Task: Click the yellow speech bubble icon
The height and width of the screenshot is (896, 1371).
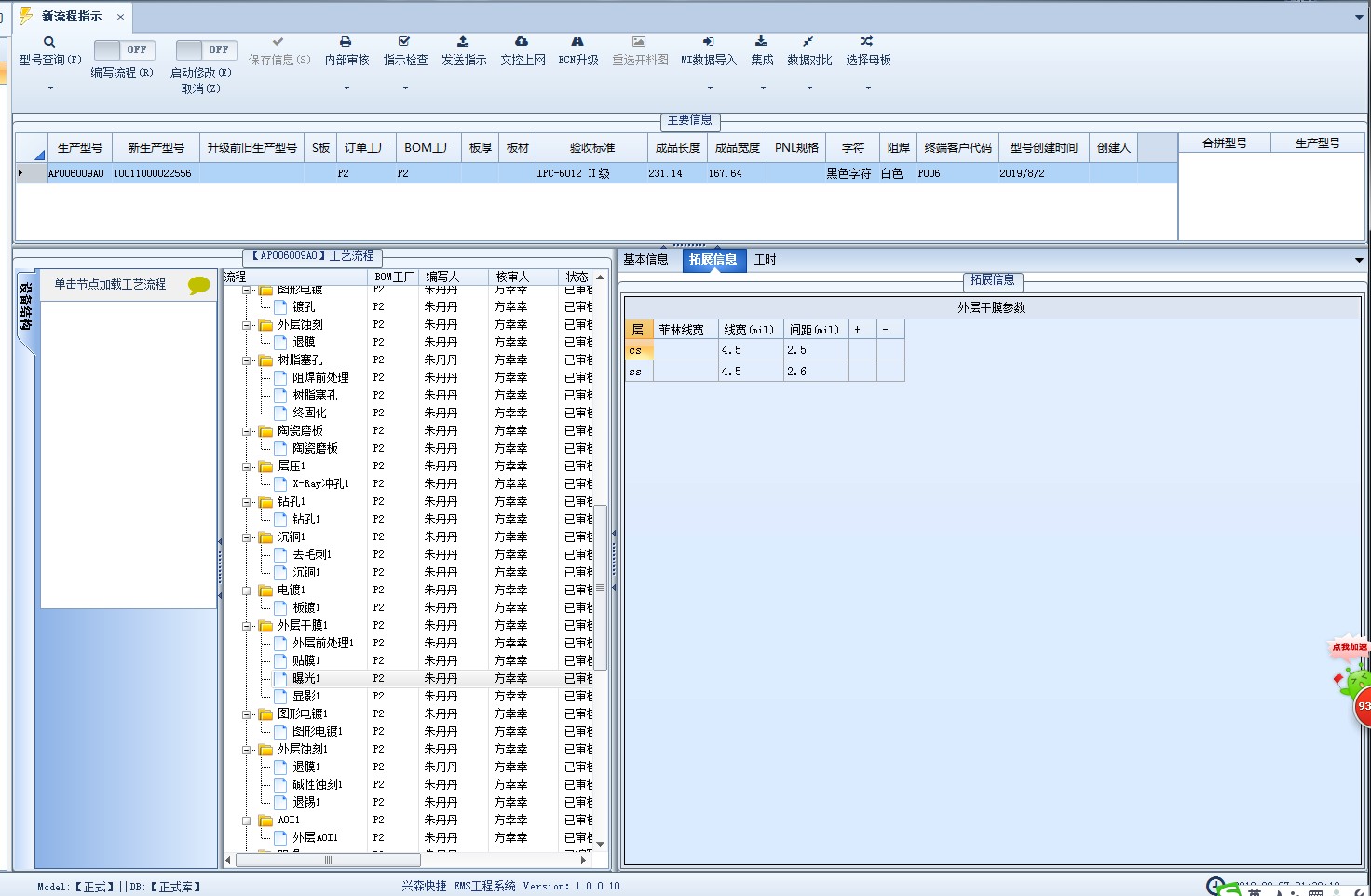Action: (198, 286)
